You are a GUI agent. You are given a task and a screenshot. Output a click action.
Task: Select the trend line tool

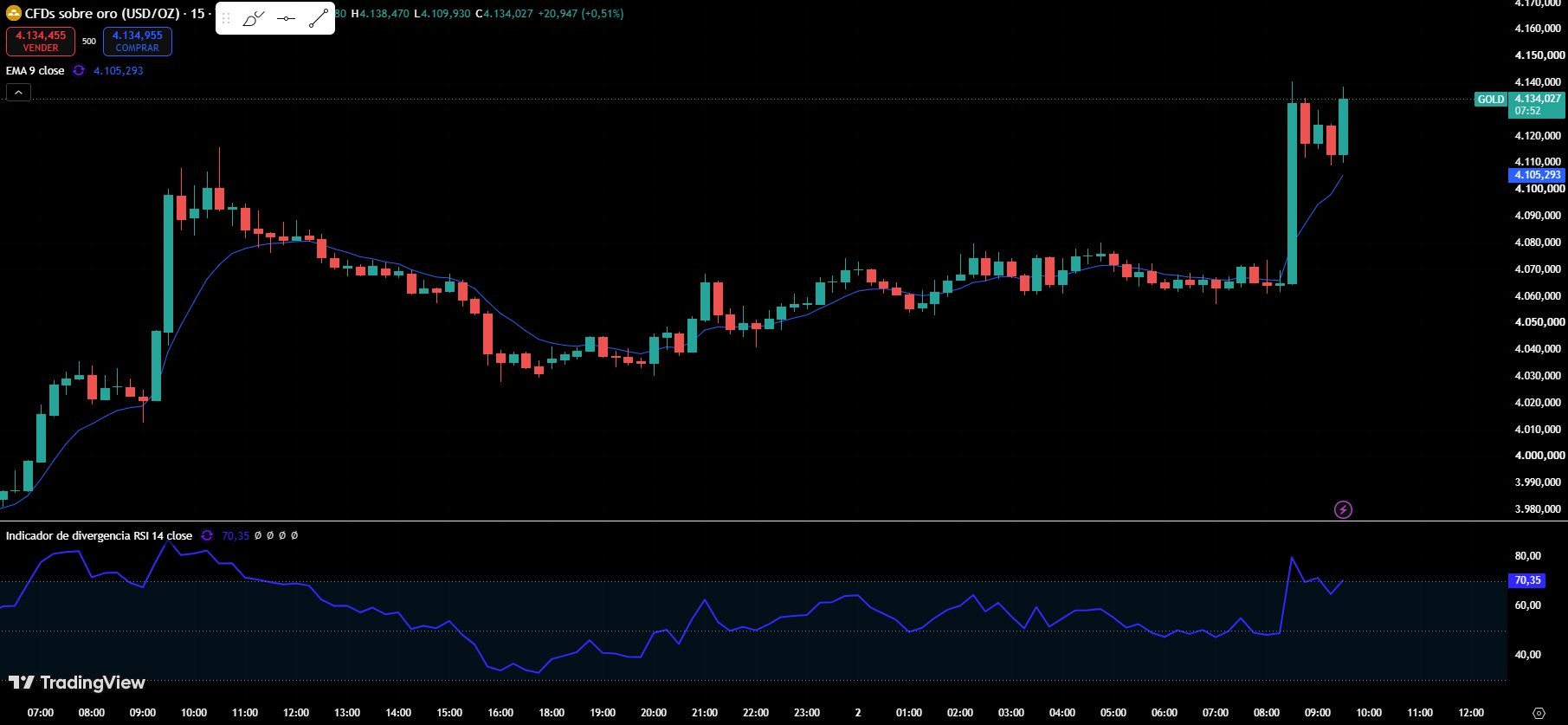318,18
